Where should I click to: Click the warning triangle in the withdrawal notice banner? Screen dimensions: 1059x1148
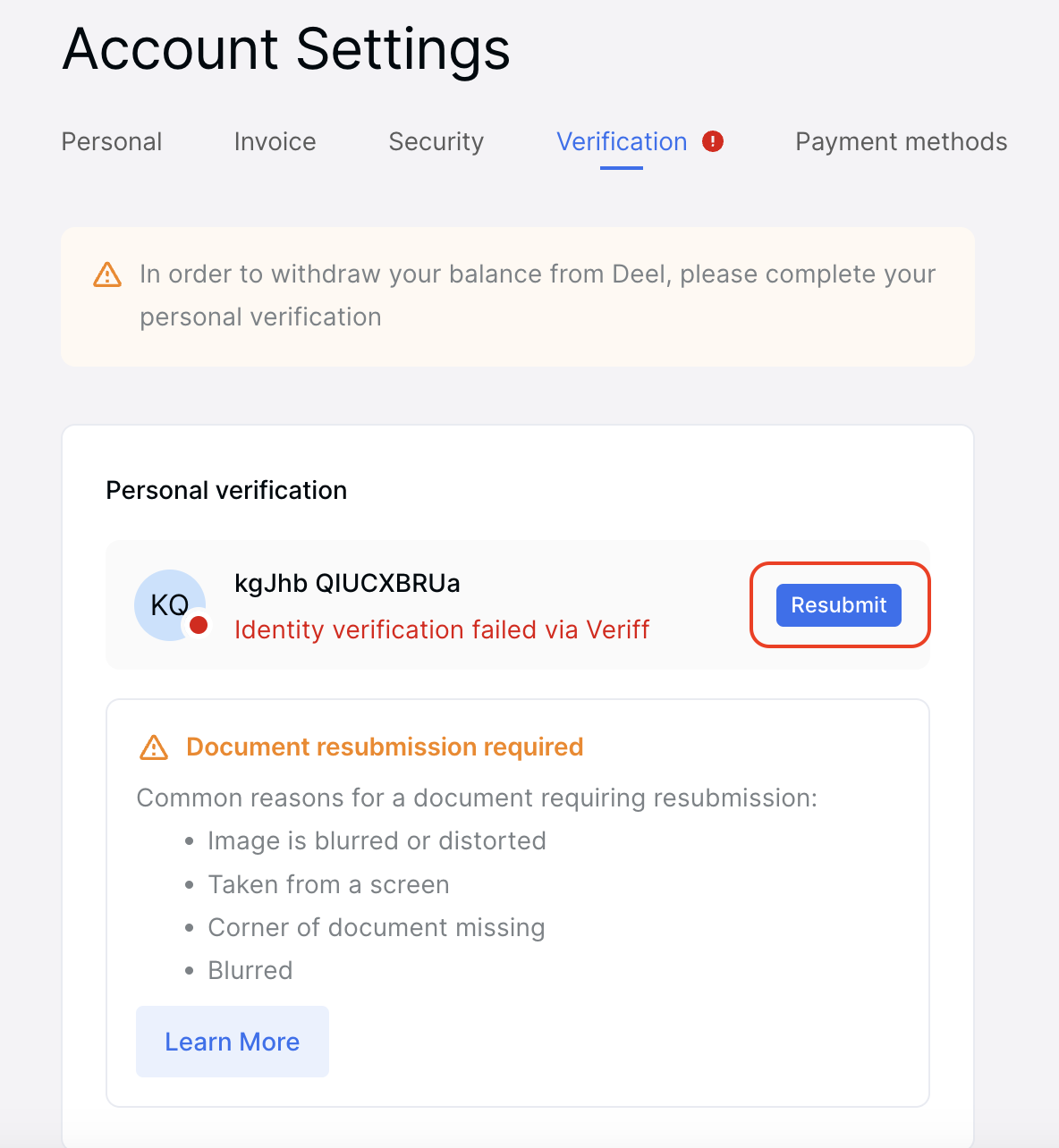pos(107,274)
